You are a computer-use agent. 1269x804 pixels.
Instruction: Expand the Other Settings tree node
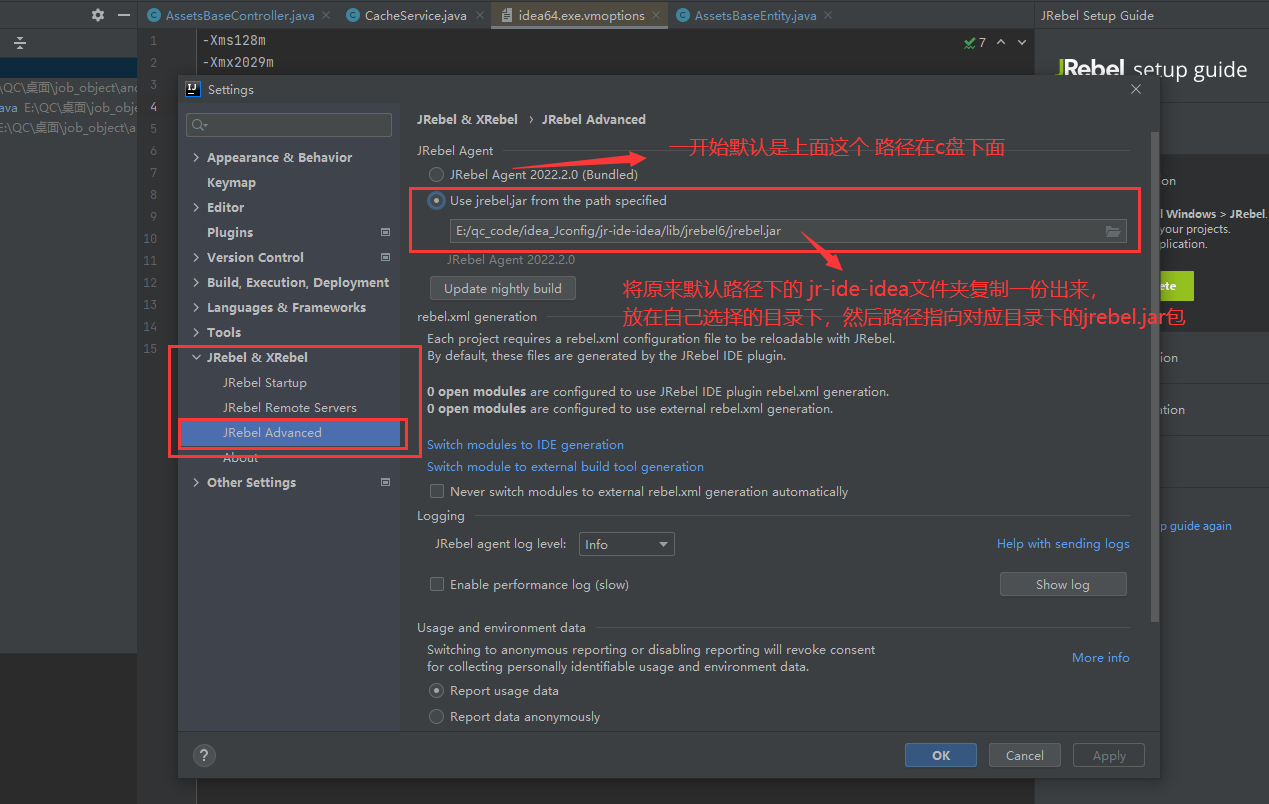(196, 482)
